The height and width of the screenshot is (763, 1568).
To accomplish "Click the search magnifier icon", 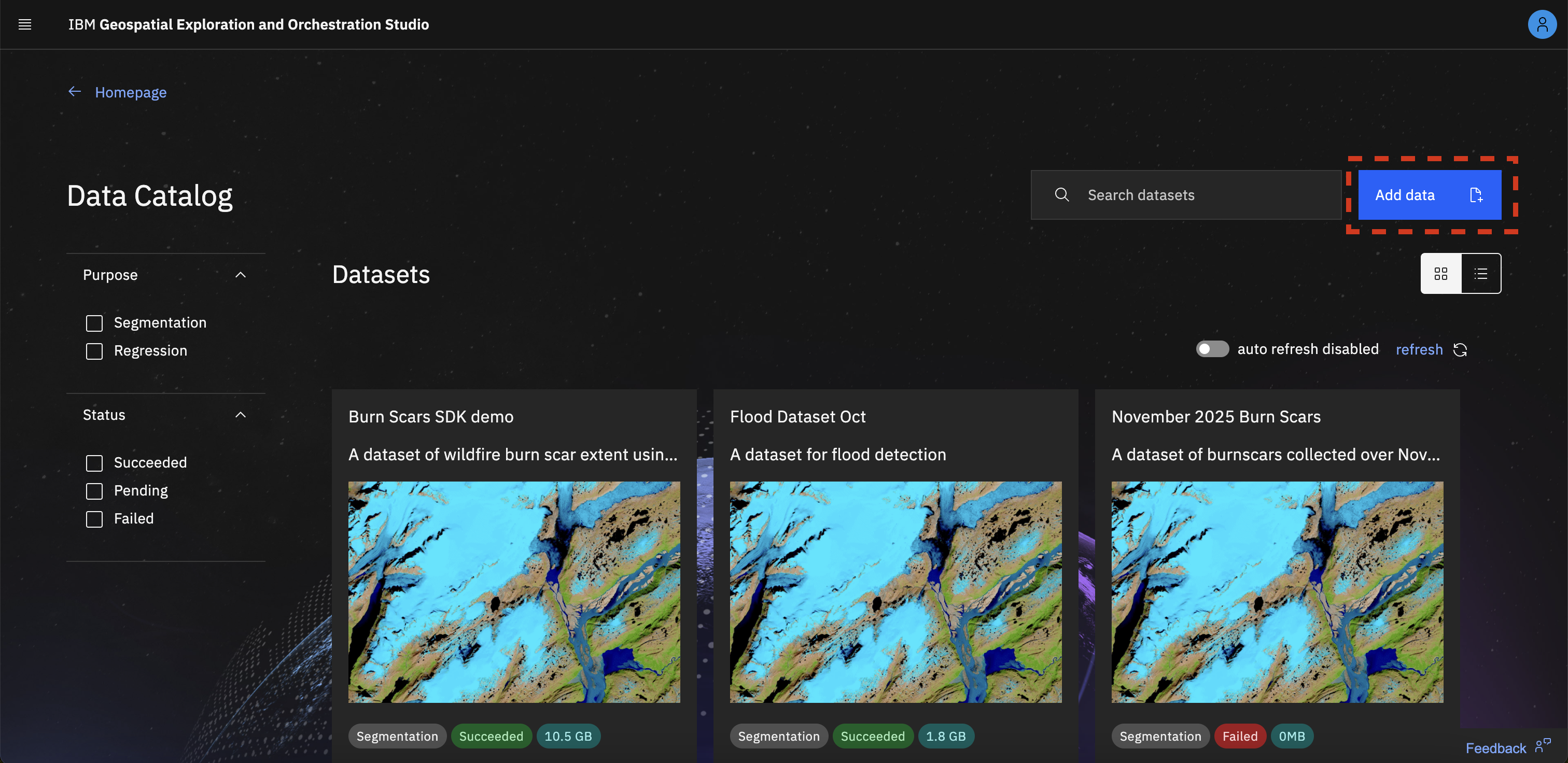I will coord(1061,195).
